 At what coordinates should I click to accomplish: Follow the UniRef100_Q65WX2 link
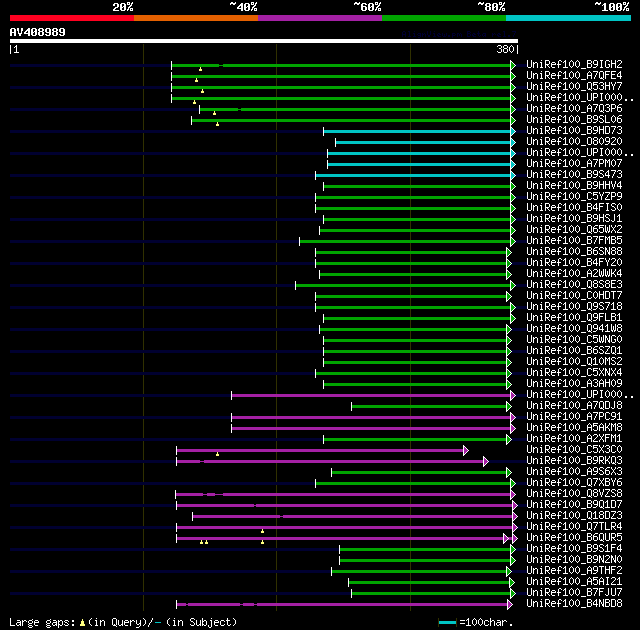point(574,230)
